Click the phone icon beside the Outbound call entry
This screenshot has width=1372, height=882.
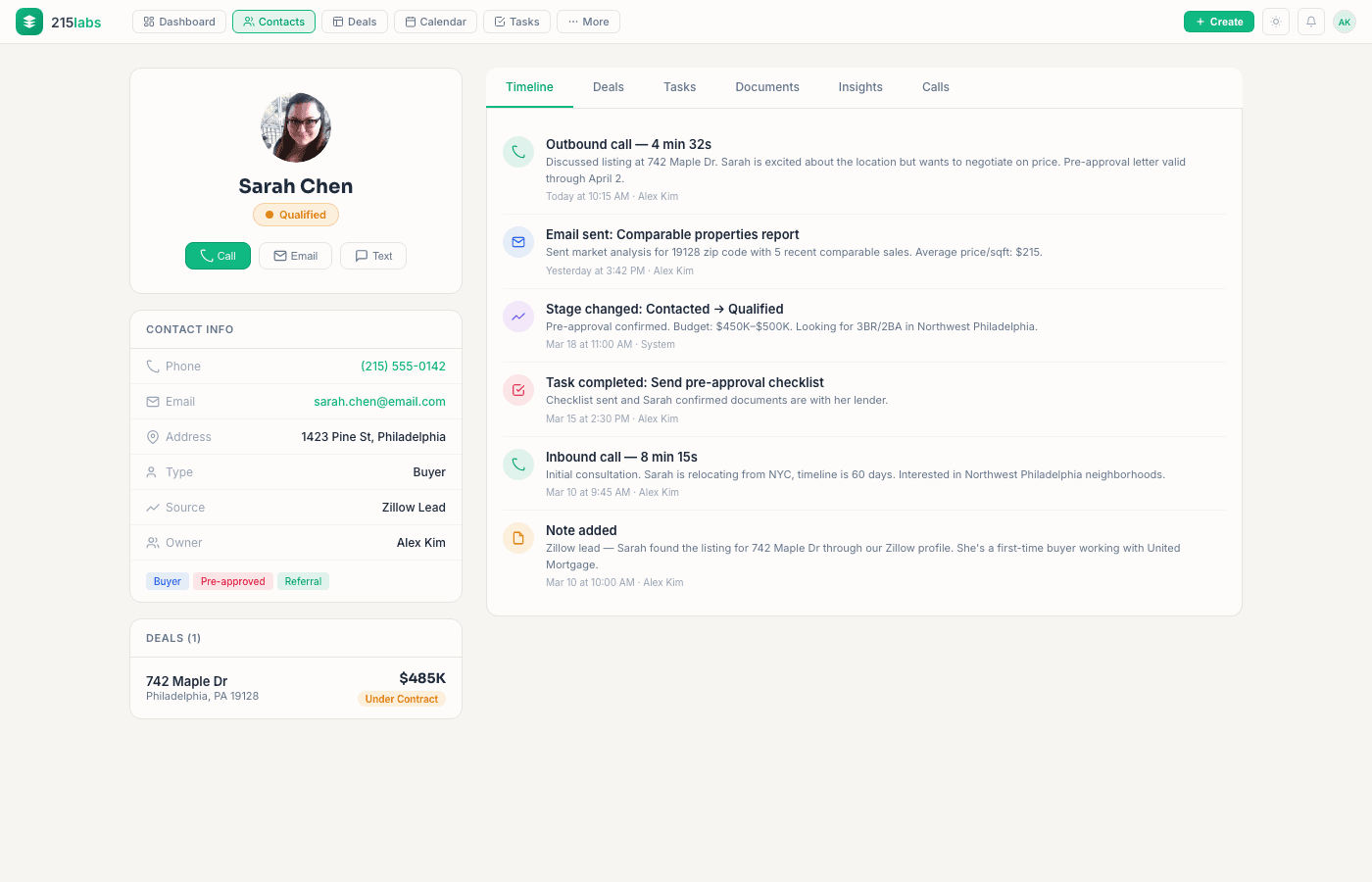[x=517, y=152]
